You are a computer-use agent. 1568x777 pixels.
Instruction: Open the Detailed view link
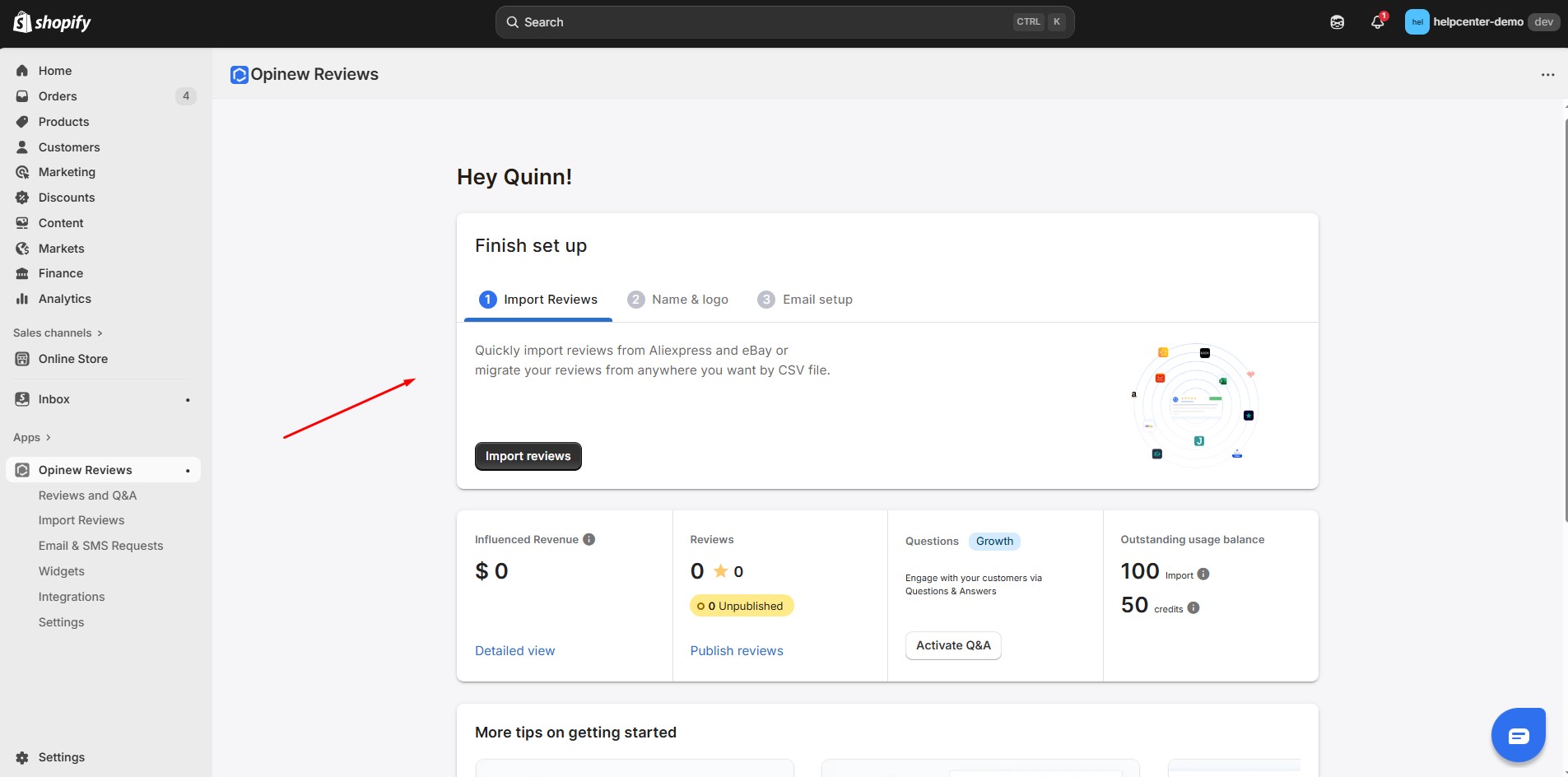click(x=514, y=651)
